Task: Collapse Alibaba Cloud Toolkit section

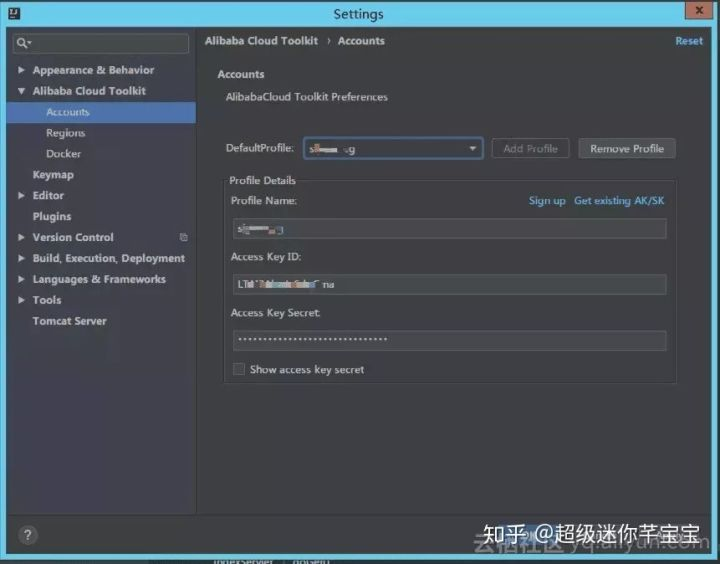Action: coord(21,91)
